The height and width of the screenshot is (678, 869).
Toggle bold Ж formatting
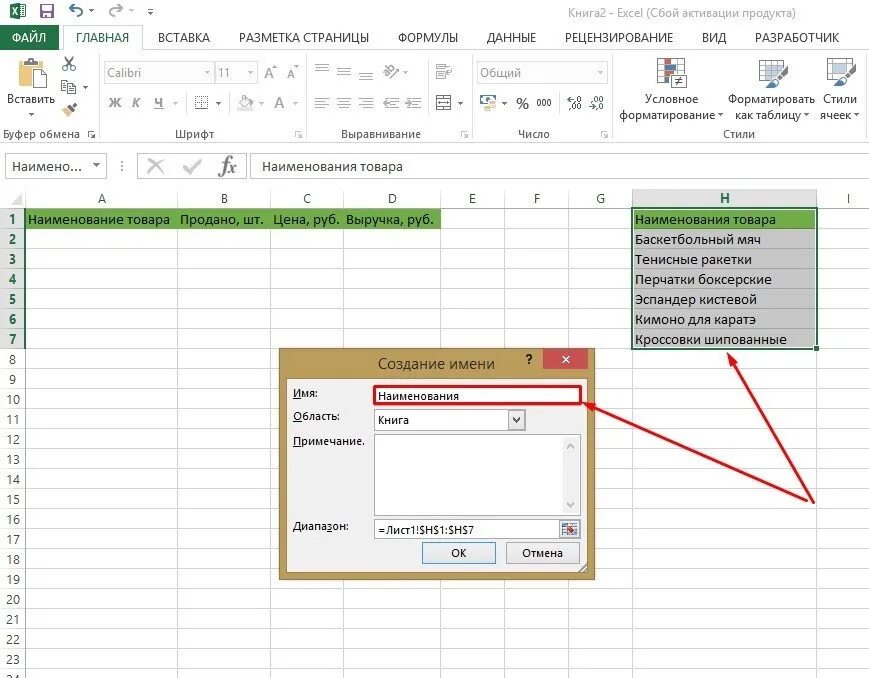(115, 103)
